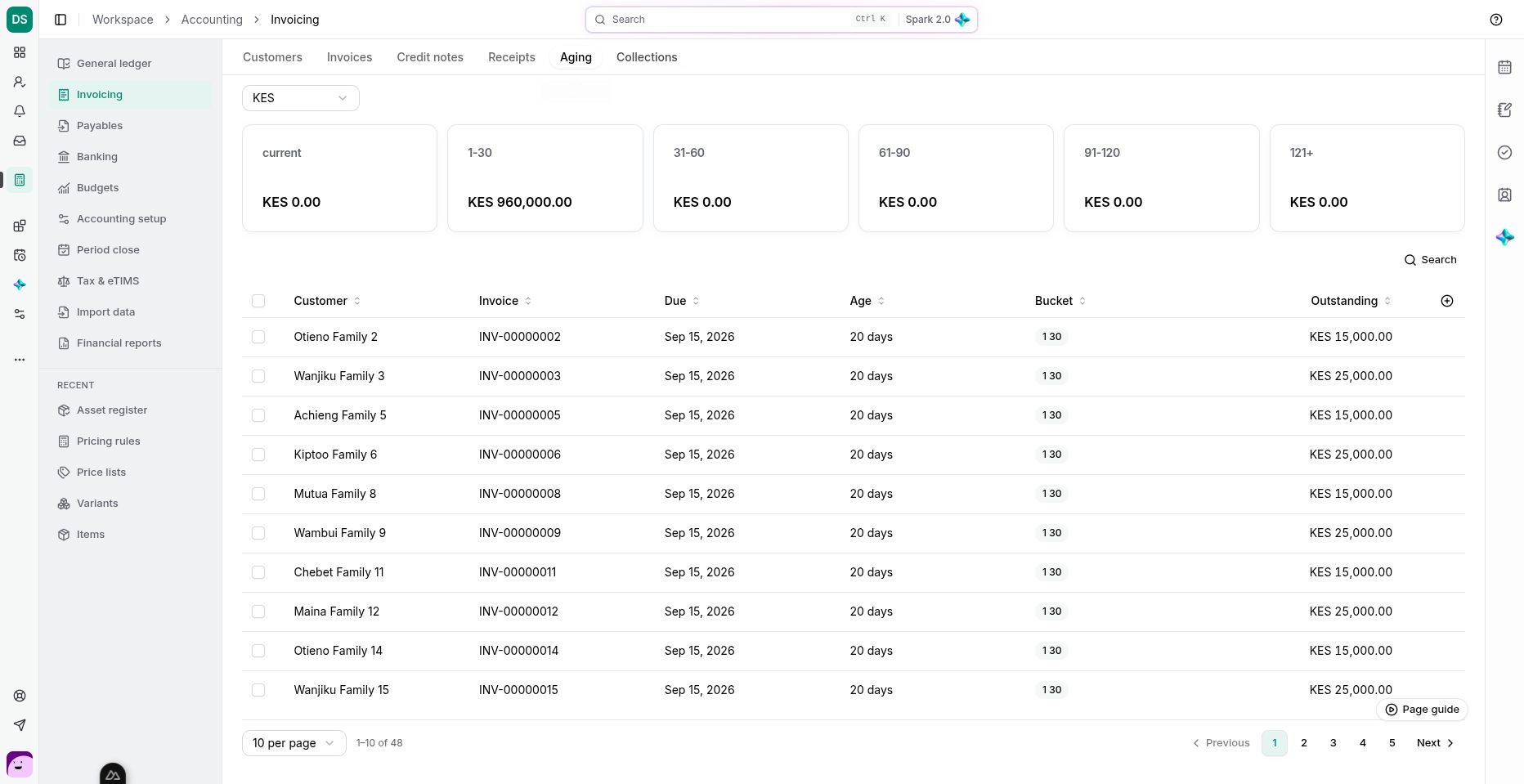The height and width of the screenshot is (784, 1524).
Task: Go to the Next page
Action: [x=1436, y=743]
